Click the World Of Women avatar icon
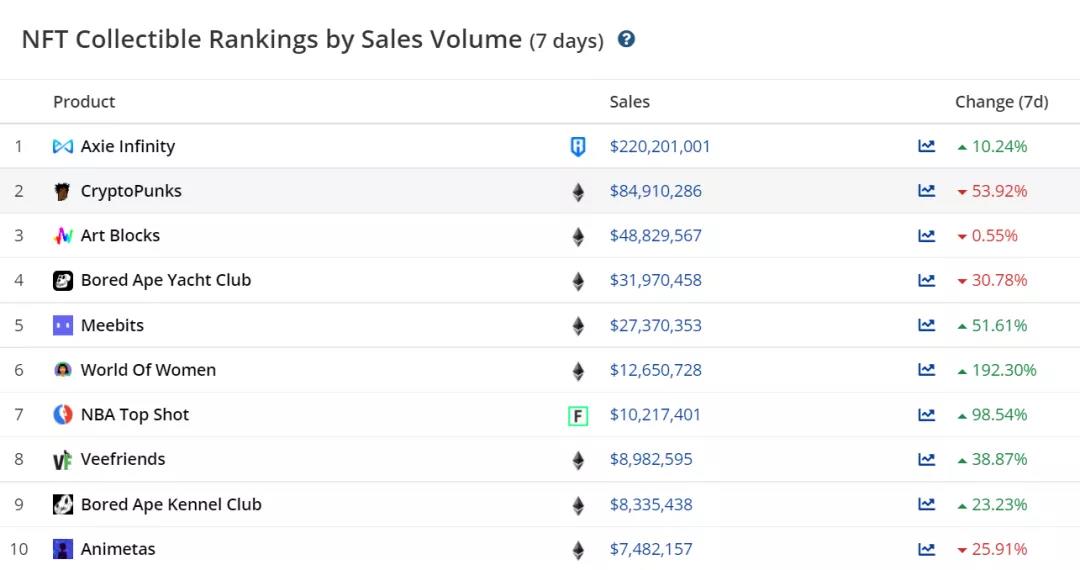The image size is (1080, 570). [63, 370]
